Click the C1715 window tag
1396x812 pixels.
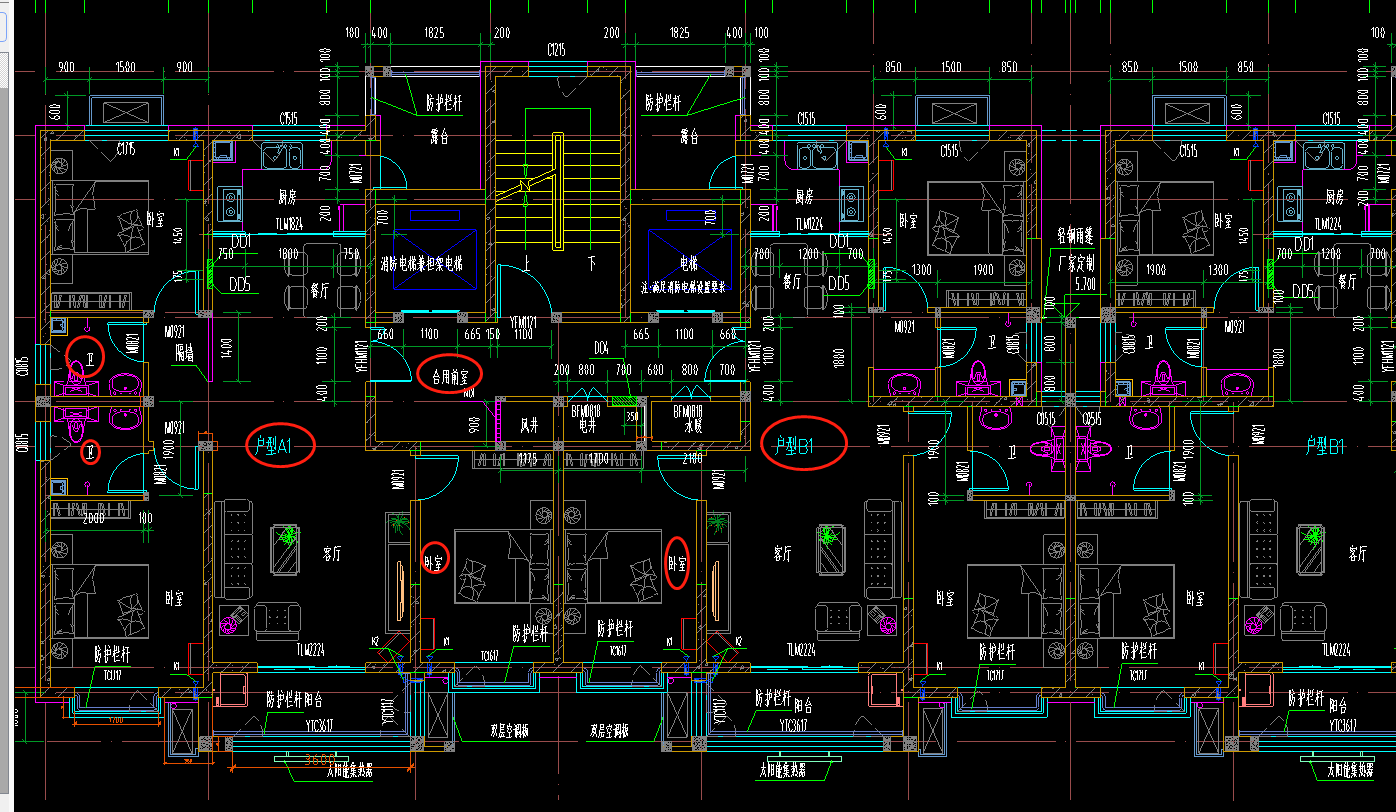click(125, 149)
